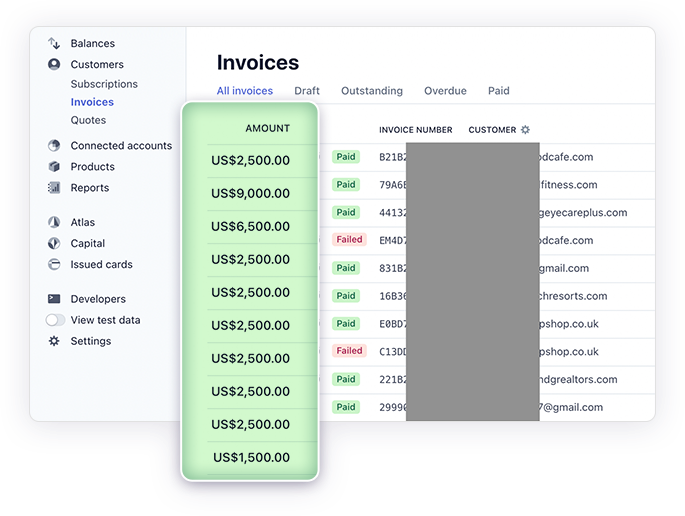The image size is (685, 516).
Task: Click the CUSTOMER column header
Action: click(492, 130)
